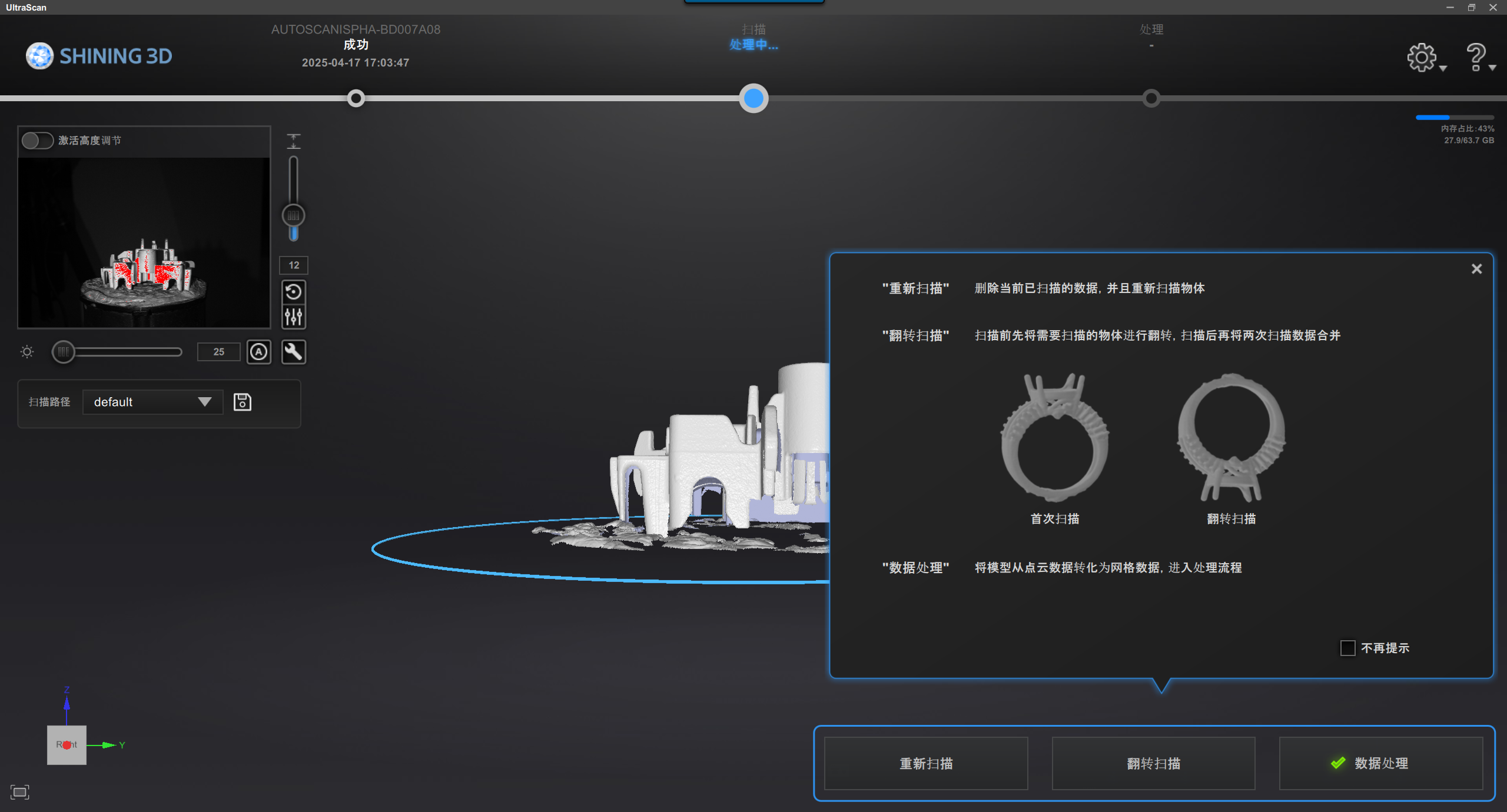The image size is (1507, 812).
Task: Toggle the 激活高度调节 switch
Action: [x=37, y=141]
